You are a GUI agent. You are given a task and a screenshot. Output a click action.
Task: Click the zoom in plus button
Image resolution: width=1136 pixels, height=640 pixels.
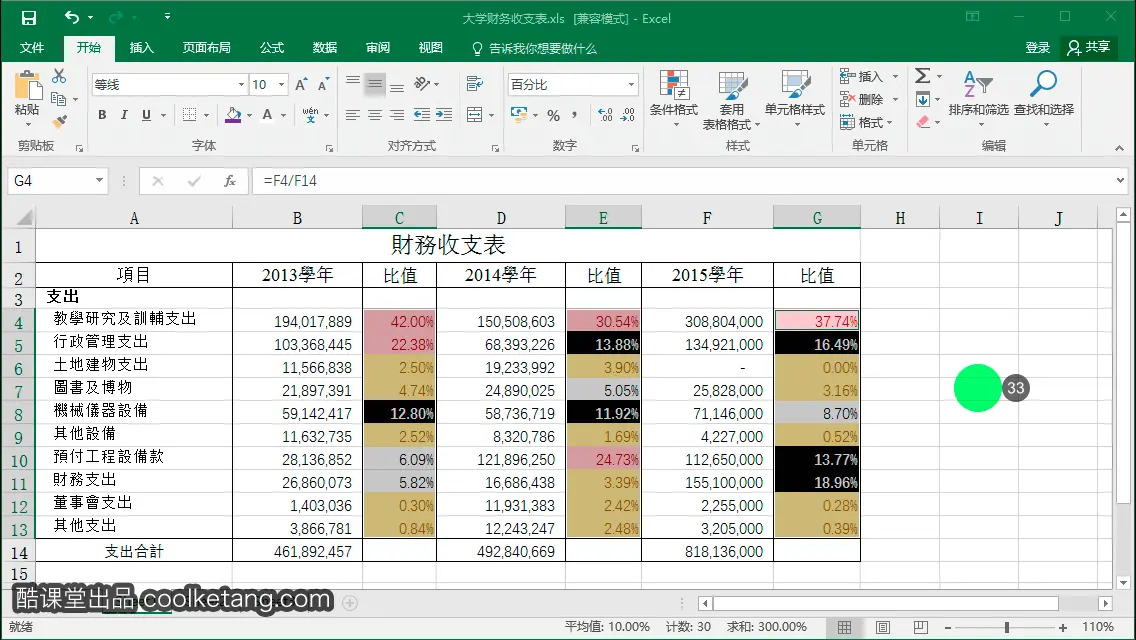1063,628
